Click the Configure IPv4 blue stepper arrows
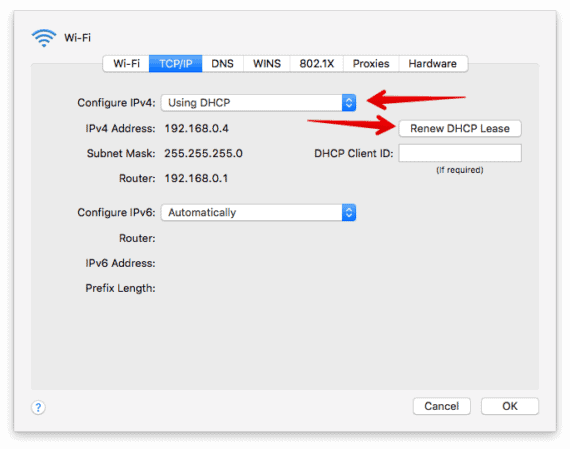The height and width of the screenshot is (449, 570). [349, 103]
